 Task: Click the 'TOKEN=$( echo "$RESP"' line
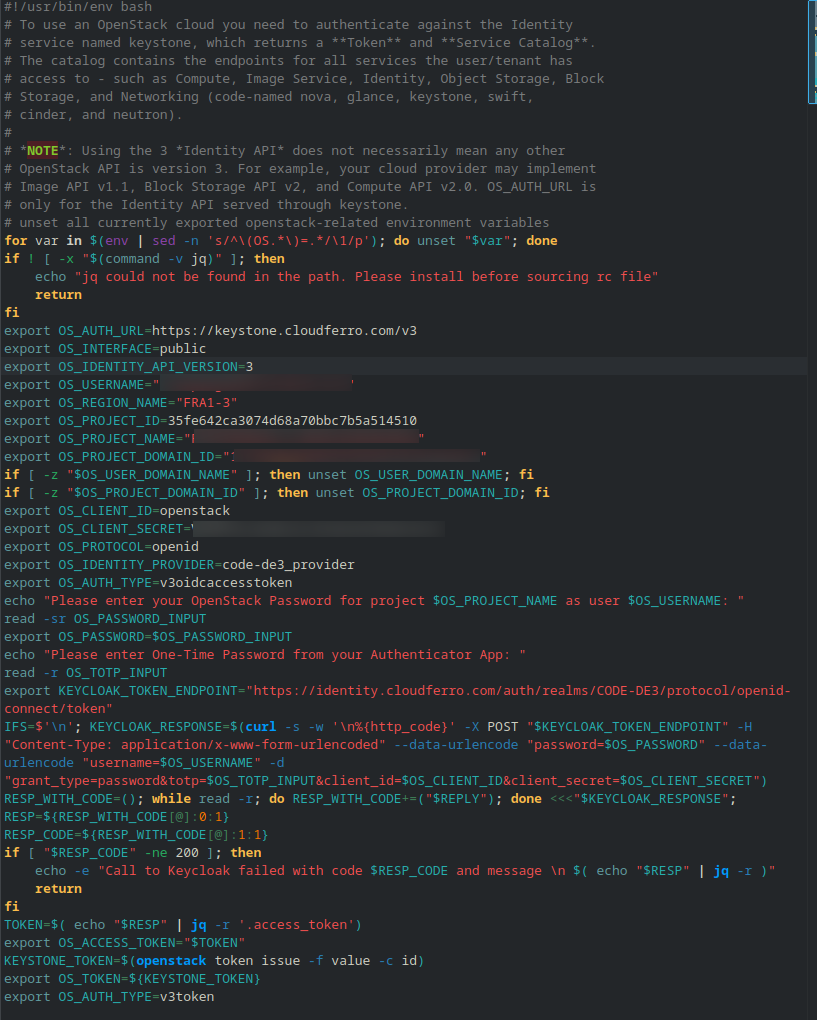tap(183, 924)
